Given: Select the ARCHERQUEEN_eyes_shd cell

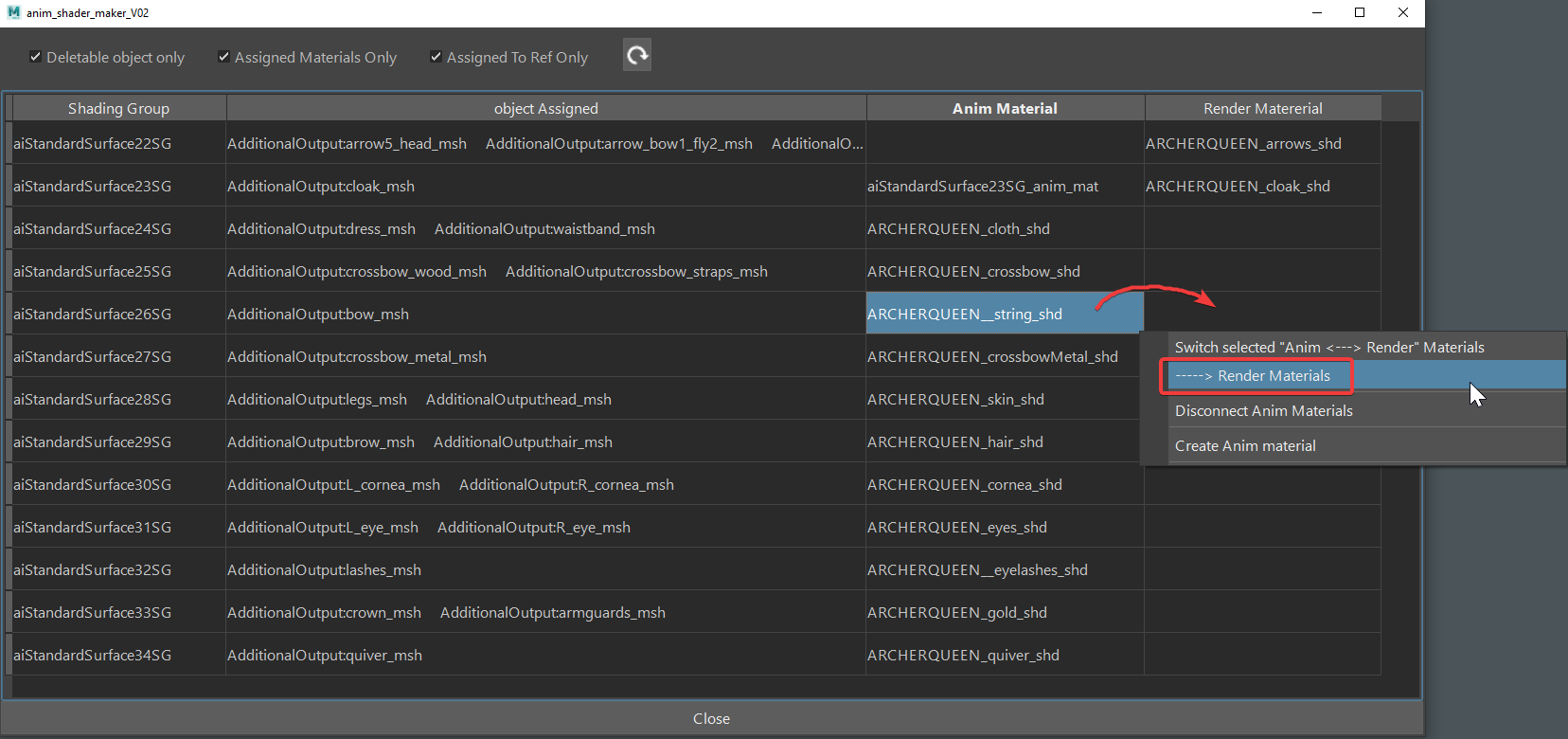Looking at the screenshot, I should point(1006,527).
